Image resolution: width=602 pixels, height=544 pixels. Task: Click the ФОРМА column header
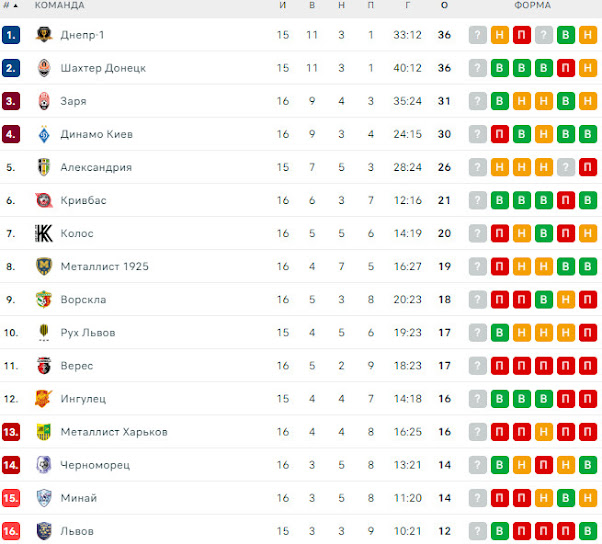533,5
